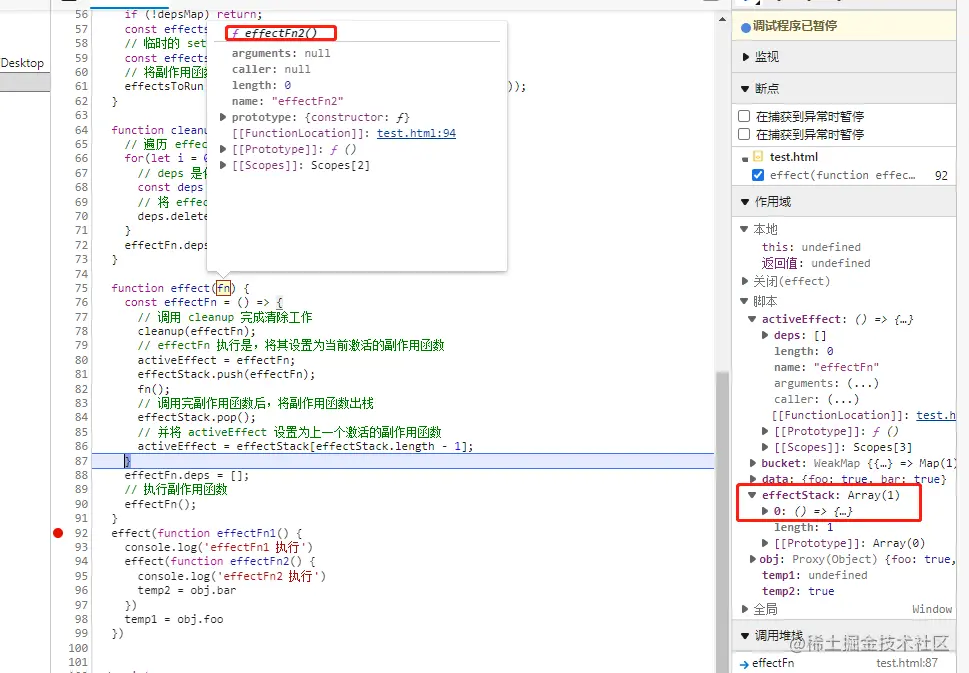Image resolution: width=969 pixels, height=673 pixels.
Task: Expand the 关闭(effect) closure scope
Action: [x=744, y=281]
